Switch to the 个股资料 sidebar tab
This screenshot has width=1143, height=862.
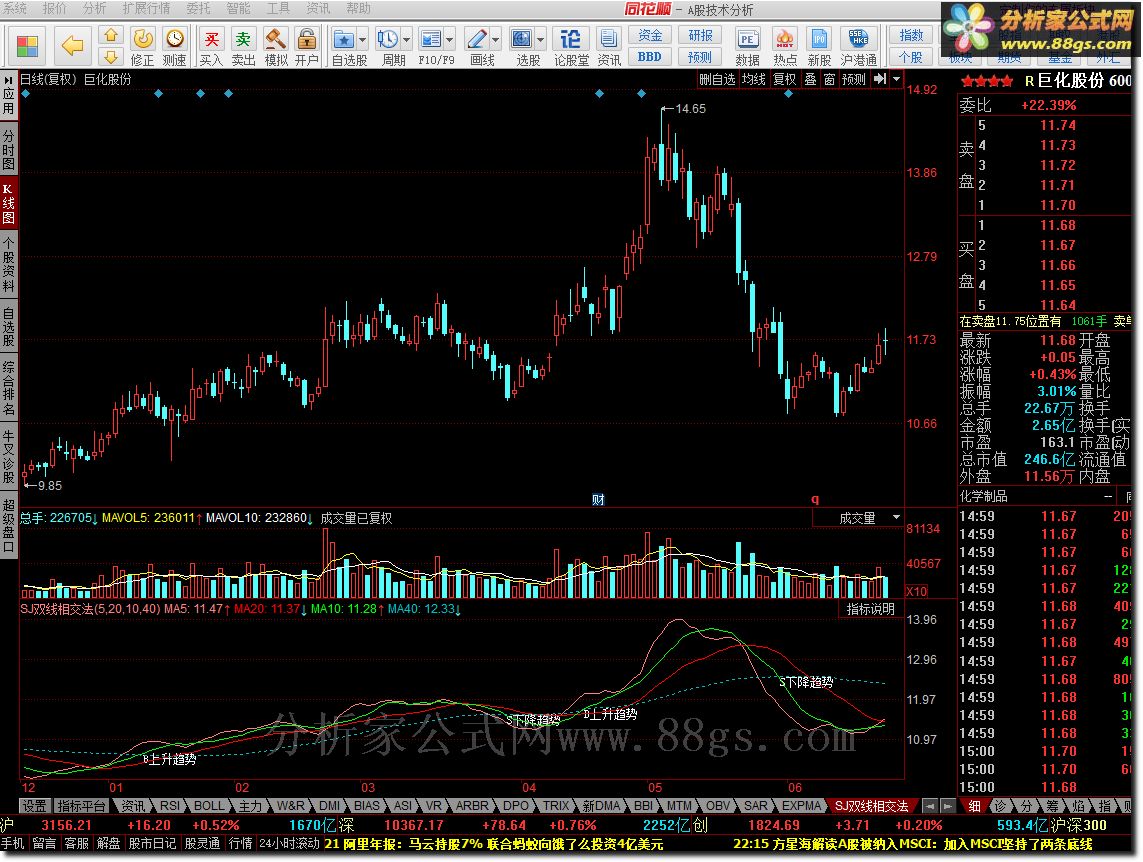click(9, 265)
